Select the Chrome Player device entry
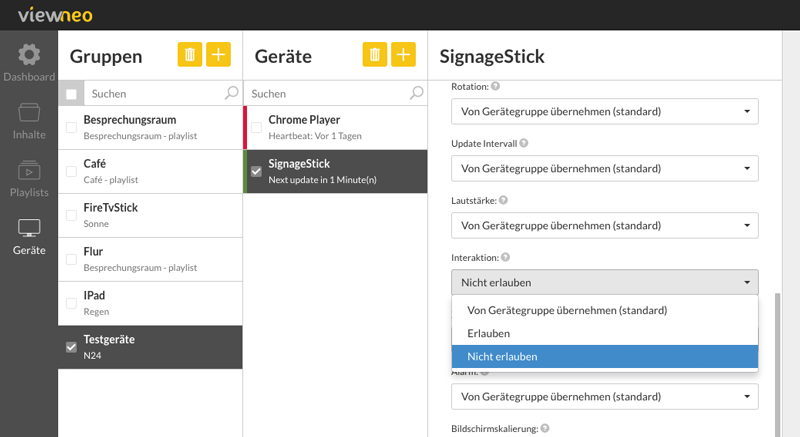The image size is (800, 437). pos(335,127)
